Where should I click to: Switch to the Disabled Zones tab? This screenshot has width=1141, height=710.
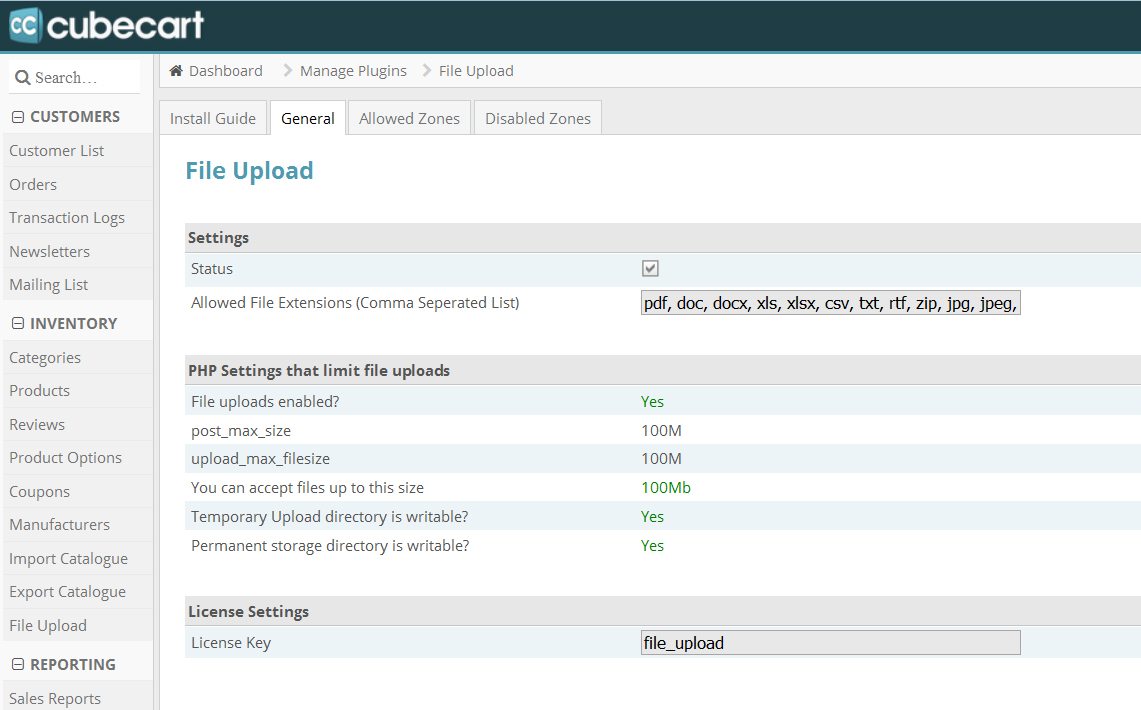tap(538, 118)
